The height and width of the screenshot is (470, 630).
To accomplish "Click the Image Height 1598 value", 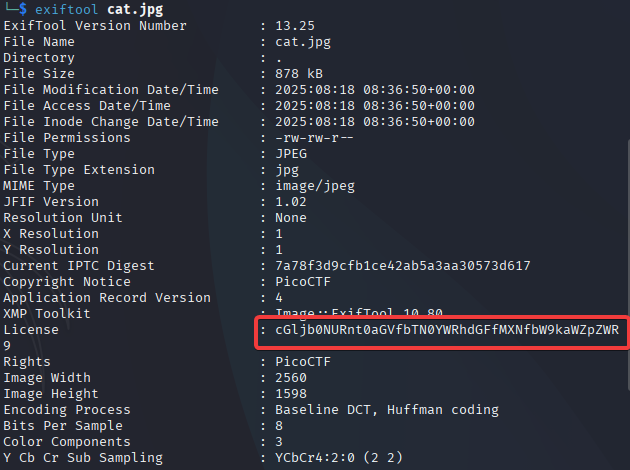I will (291, 394).
